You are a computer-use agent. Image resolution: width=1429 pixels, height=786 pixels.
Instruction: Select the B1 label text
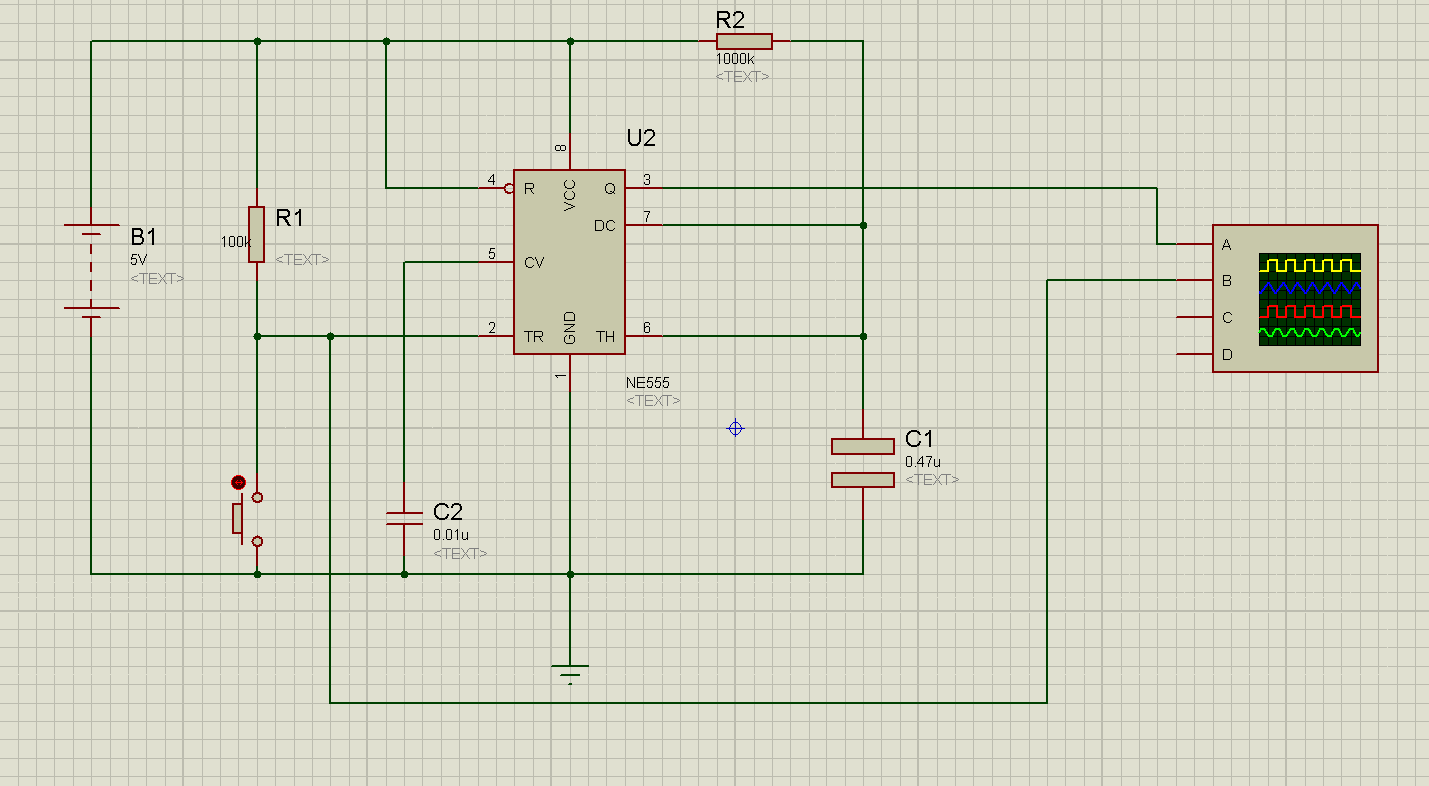point(144,237)
